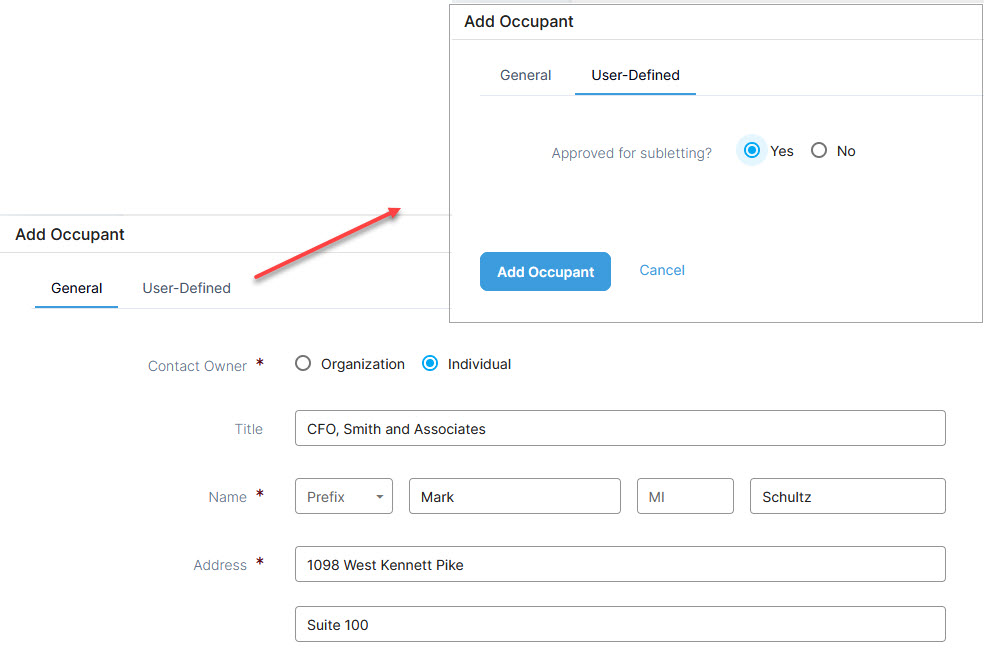The height and width of the screenshot is (666, 984).
Task: Select the Organization radio button
Action: (x=303, y=364)
